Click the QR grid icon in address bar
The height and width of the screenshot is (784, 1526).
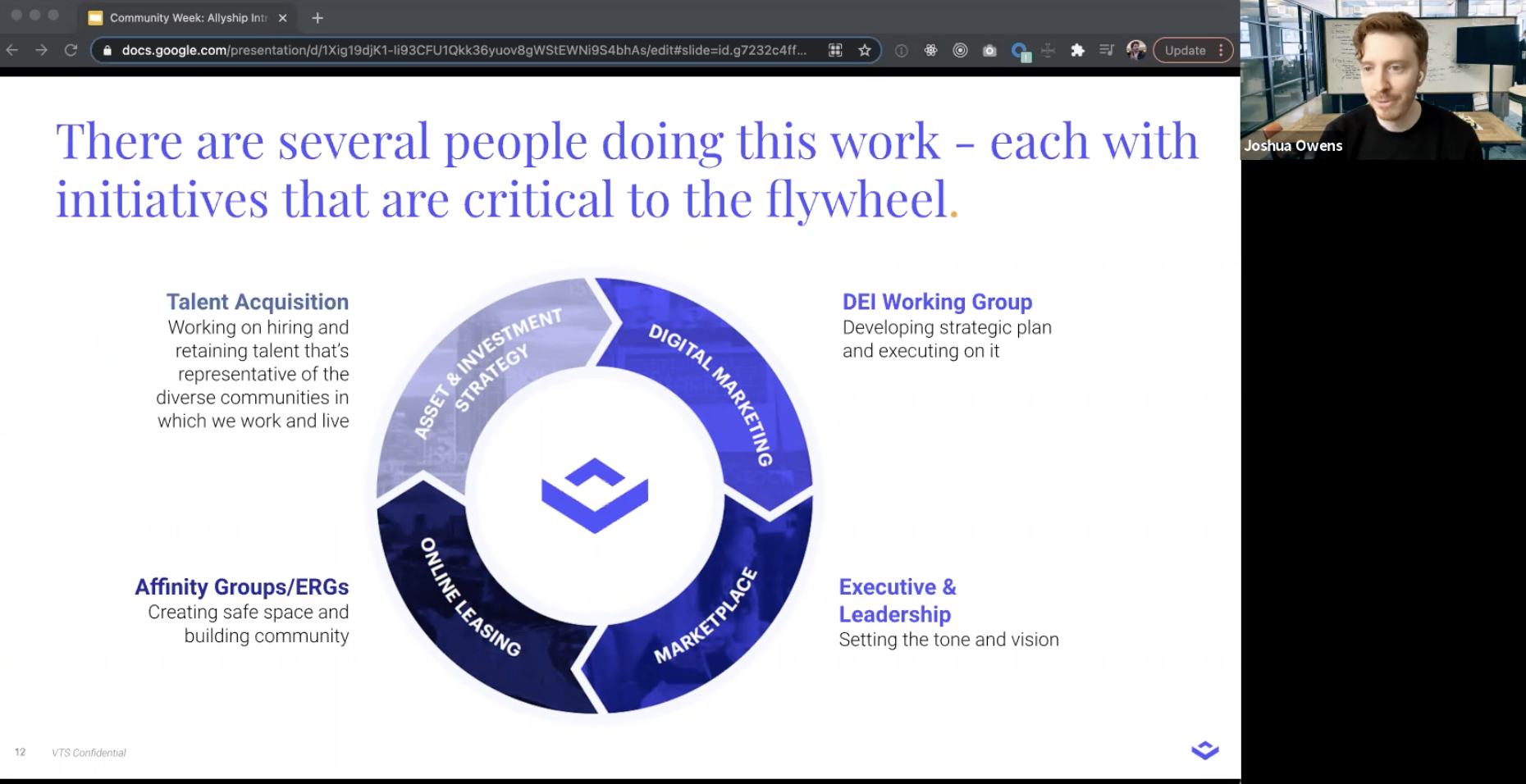[x=835, y=50]
